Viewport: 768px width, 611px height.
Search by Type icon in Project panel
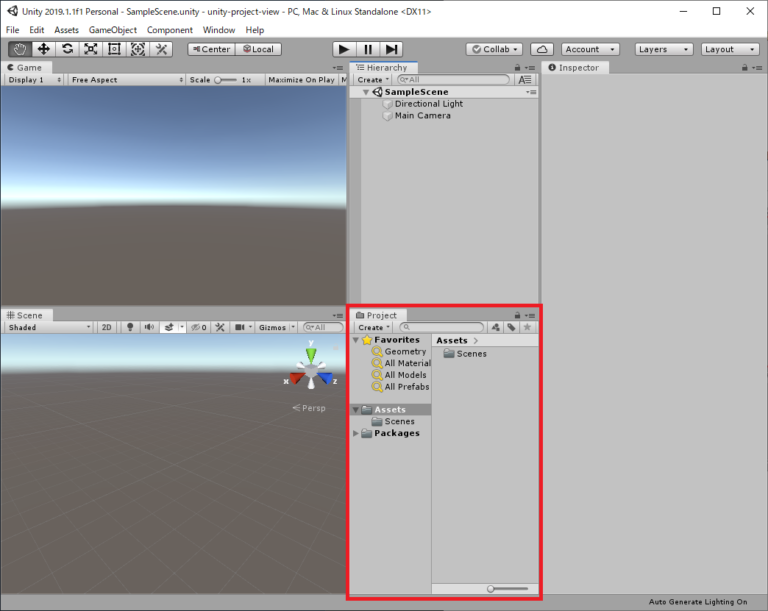[496, 327]
